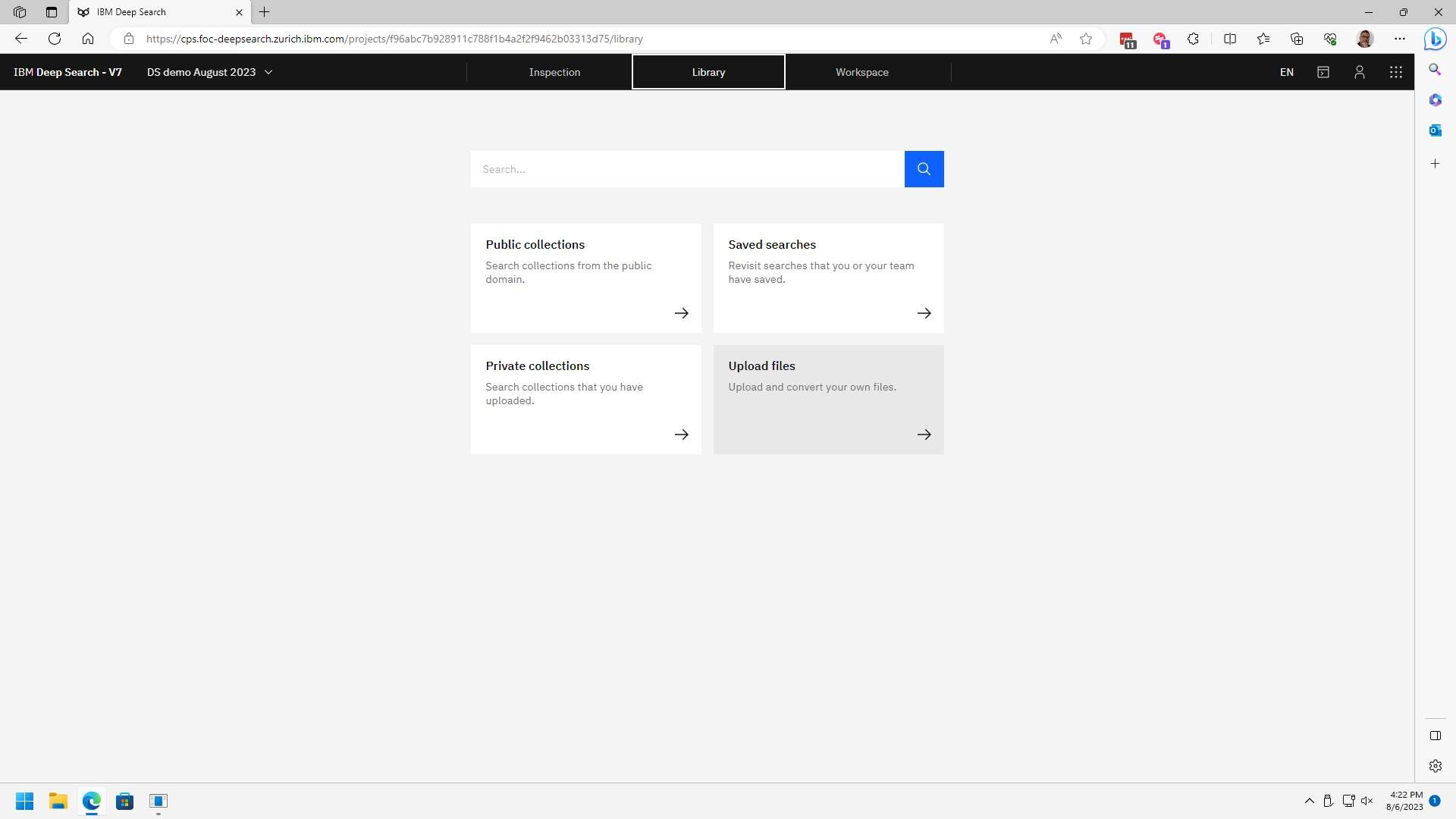Open Microsoft Store from taskbar
The height and width of the screenshot is (819, 1456).
(x=125, y=802)
